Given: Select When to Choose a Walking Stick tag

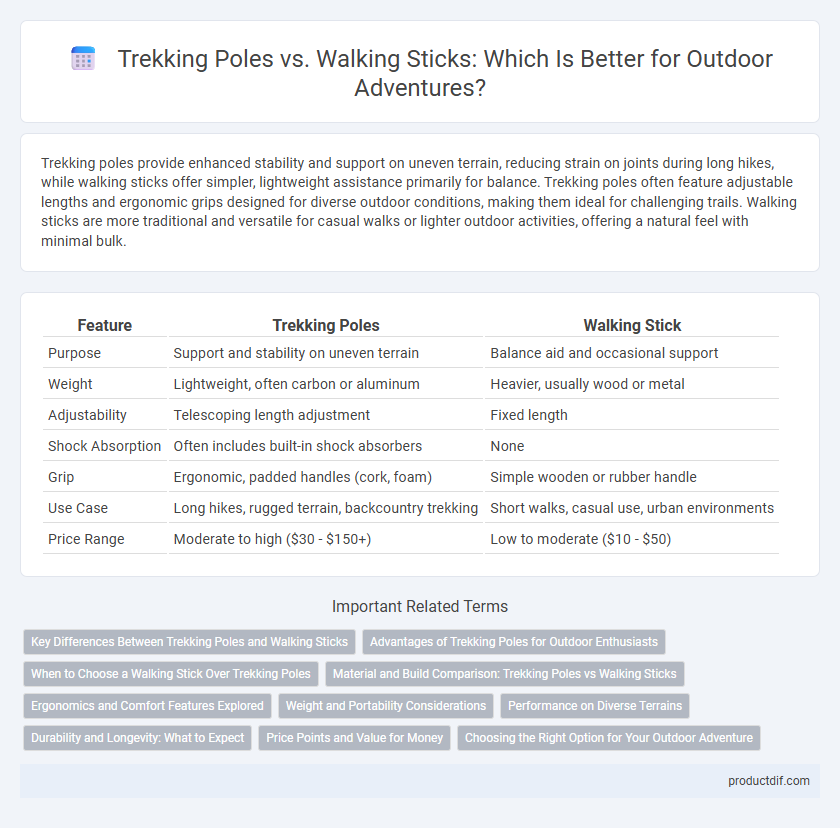Looking at the screenshot, I should coord(171,674).
